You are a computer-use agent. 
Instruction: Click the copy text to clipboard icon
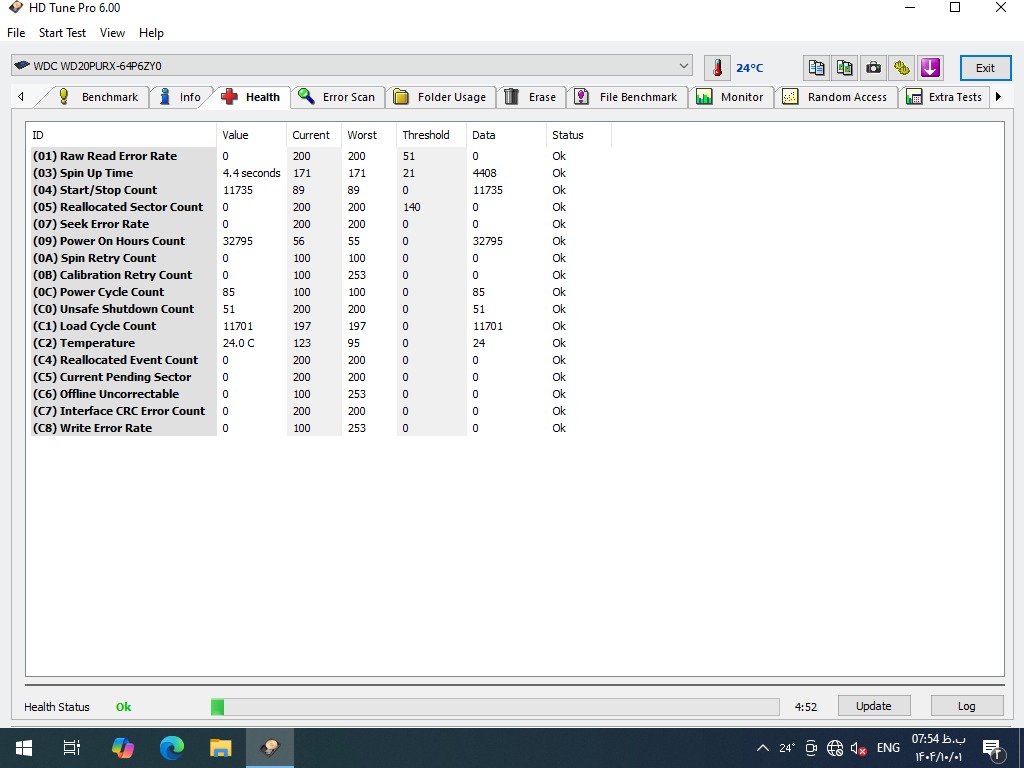tap(817, 68)
